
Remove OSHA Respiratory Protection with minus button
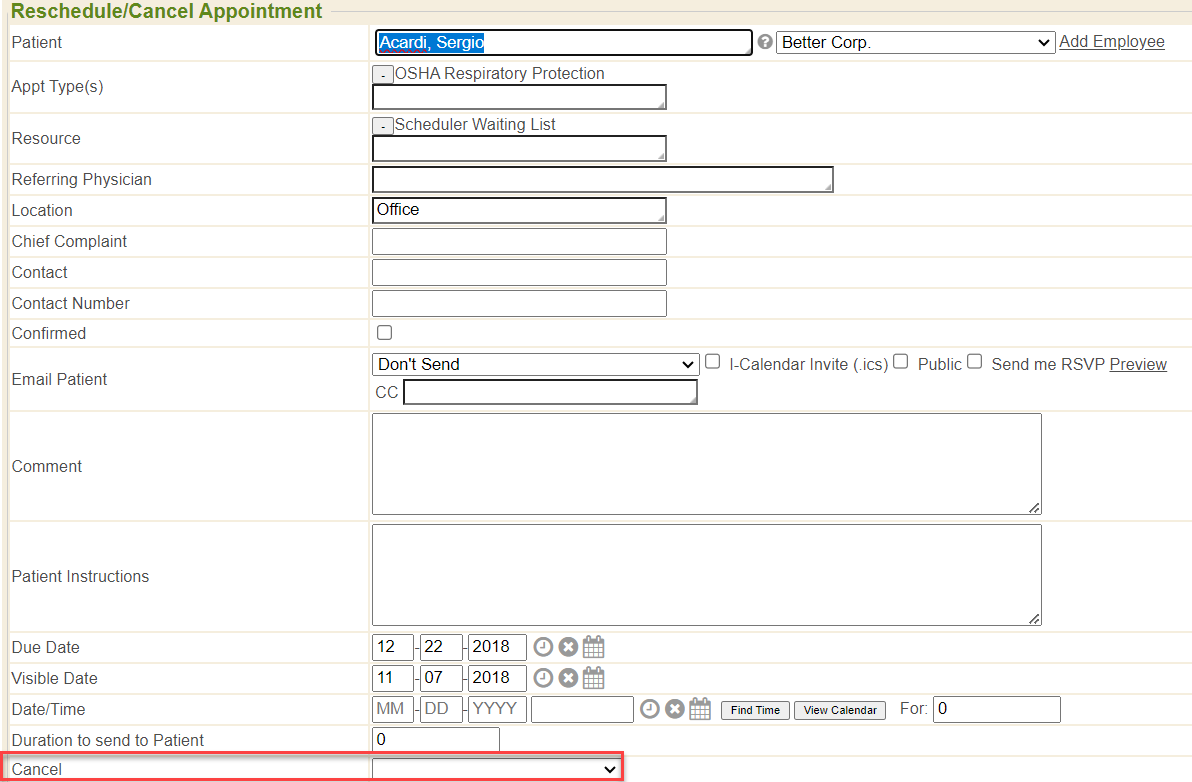(382, 74)
